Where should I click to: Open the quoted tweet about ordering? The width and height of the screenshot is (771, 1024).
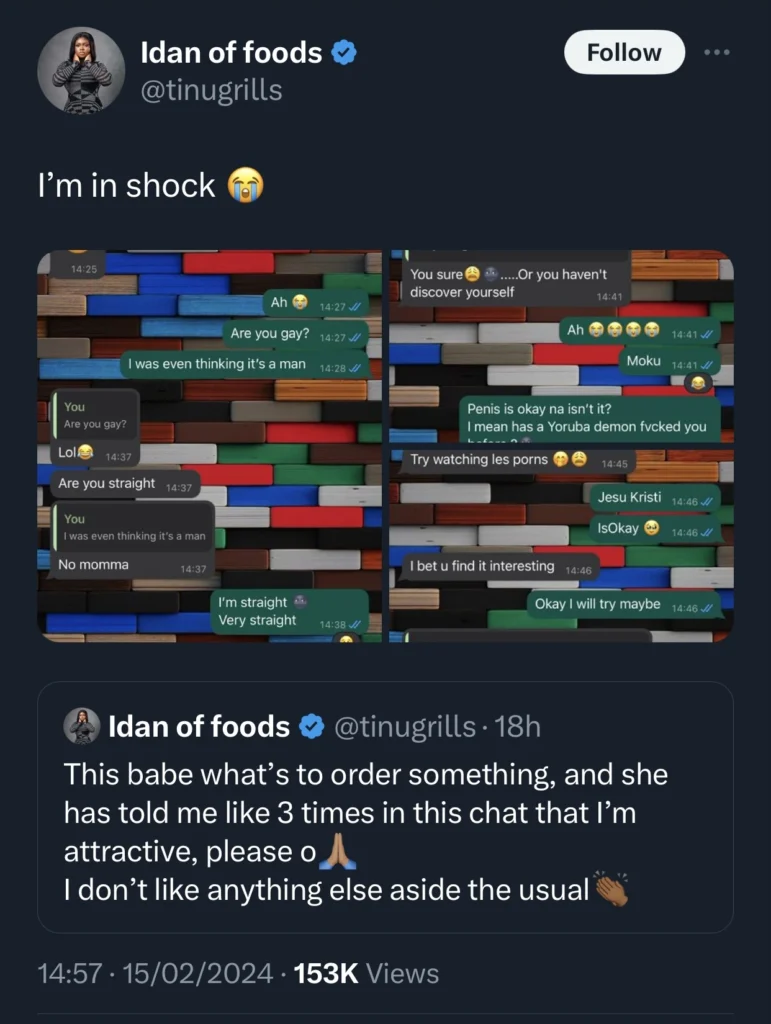385,830
